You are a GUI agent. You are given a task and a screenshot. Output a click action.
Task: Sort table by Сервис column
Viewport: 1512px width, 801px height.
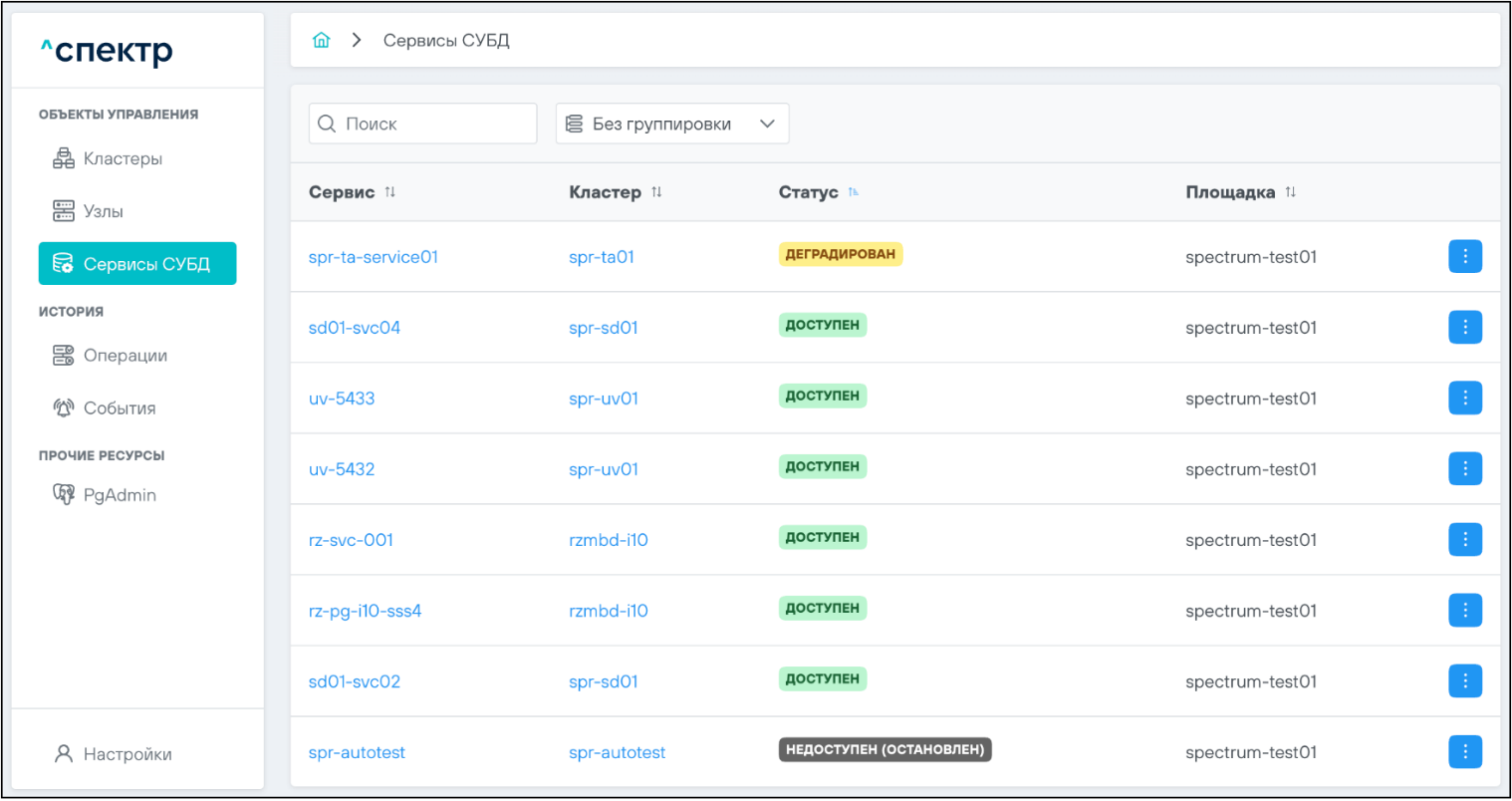[x=390, y=192]
